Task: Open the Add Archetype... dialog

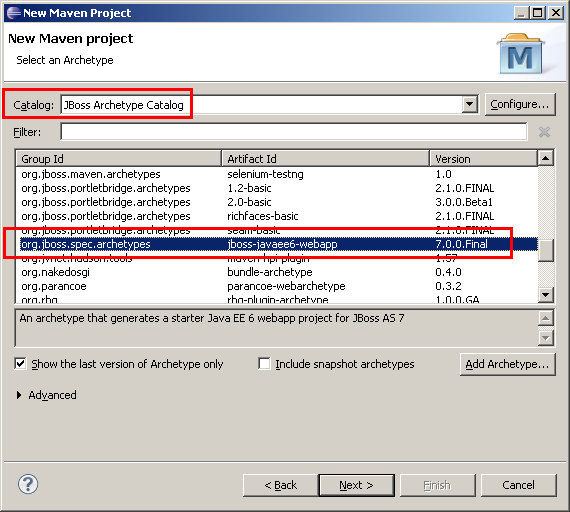Action: (507, 364)
